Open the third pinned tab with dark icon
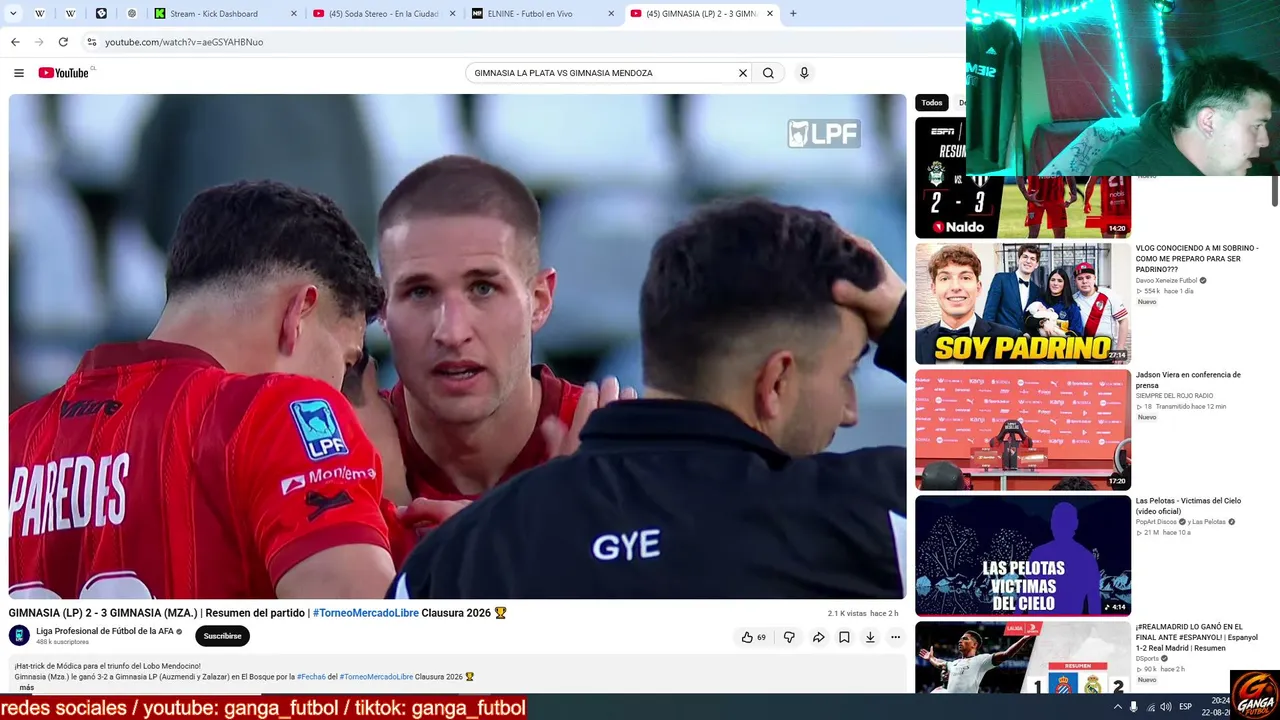1280x720 pixels. tap(101, 14)
